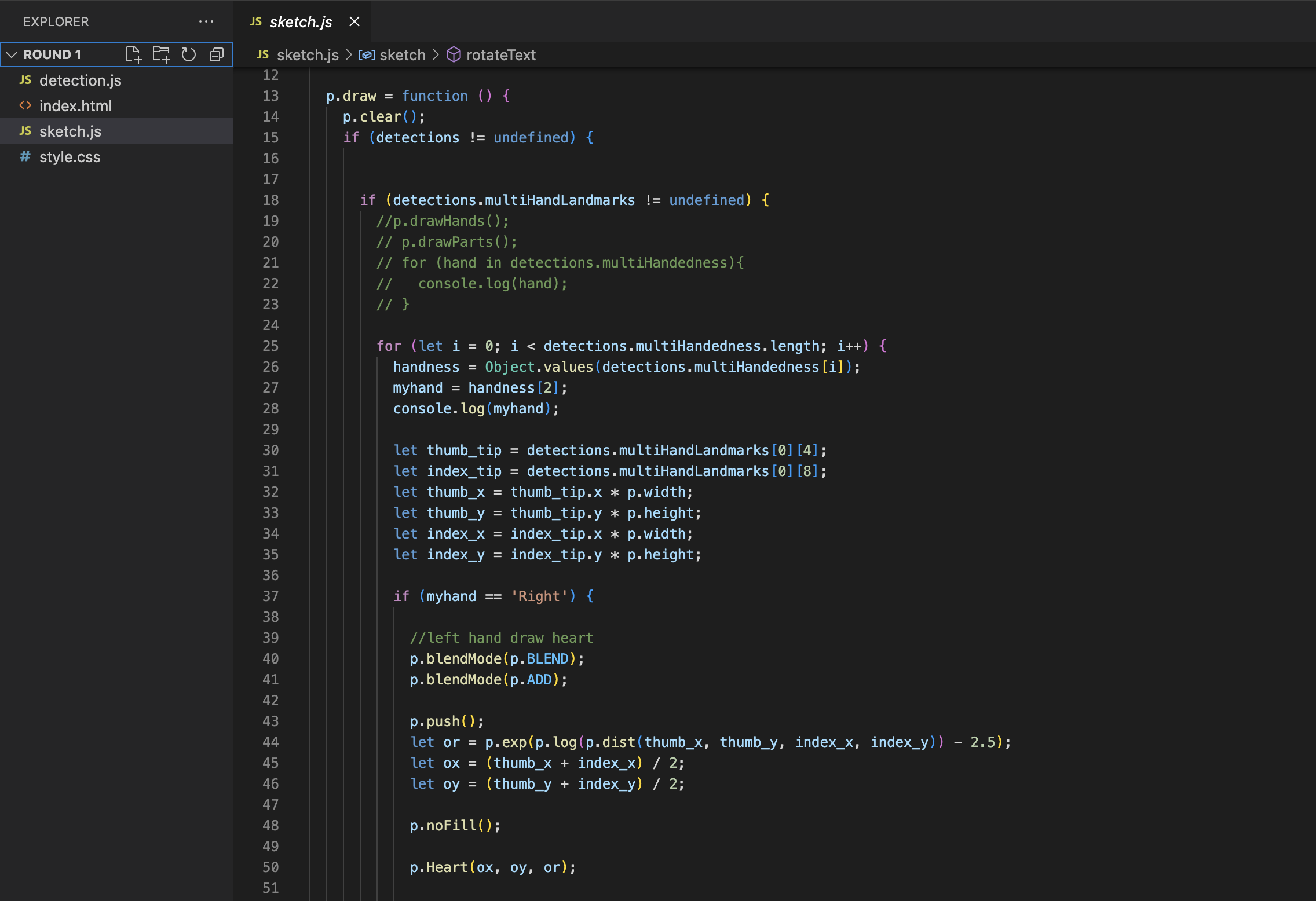Click the rotateText breadcrumb

tap(501, 55)
